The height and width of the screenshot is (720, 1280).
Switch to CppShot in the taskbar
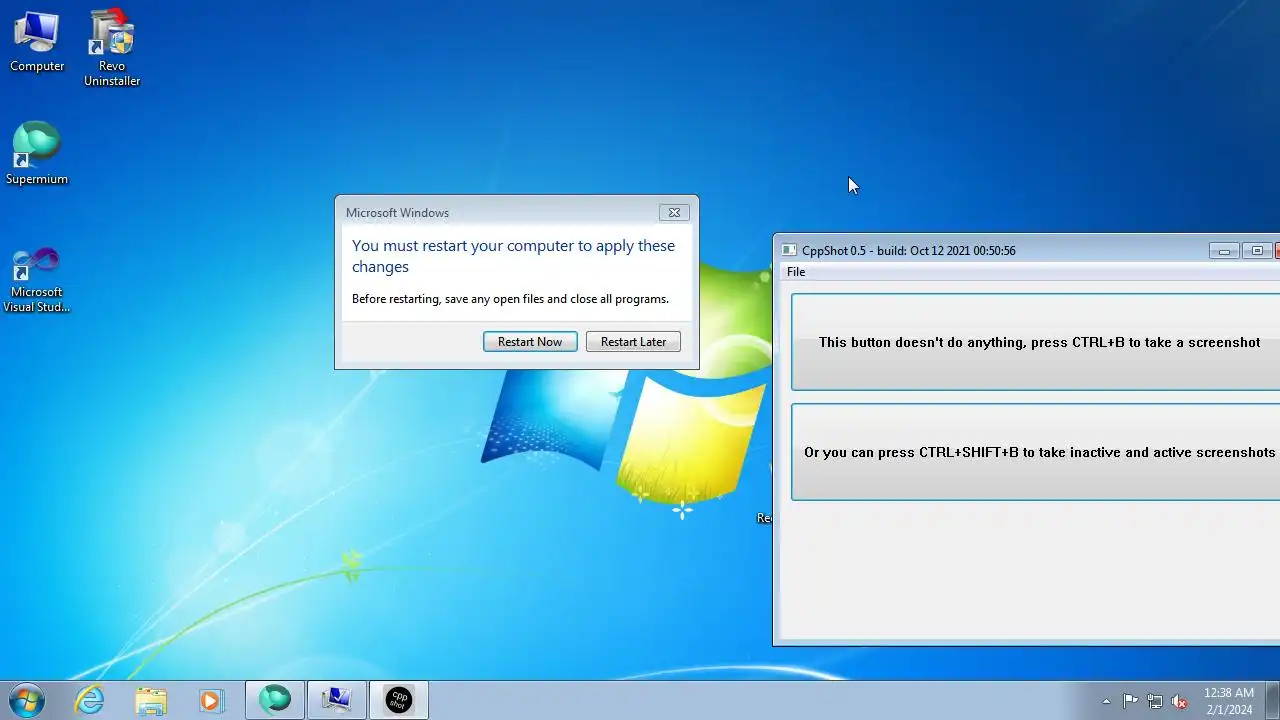tap(399, 700)
